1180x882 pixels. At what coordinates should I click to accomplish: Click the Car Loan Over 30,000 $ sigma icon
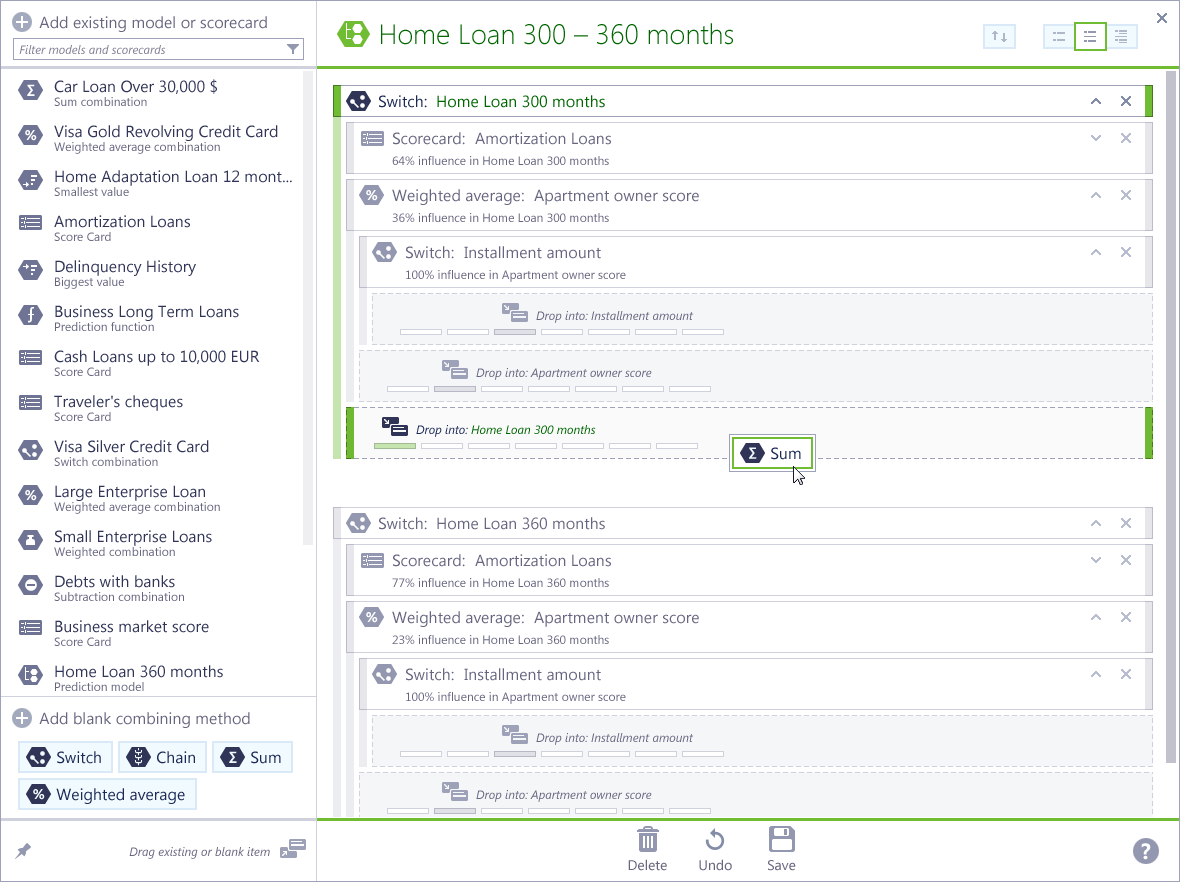click(30, 91)
